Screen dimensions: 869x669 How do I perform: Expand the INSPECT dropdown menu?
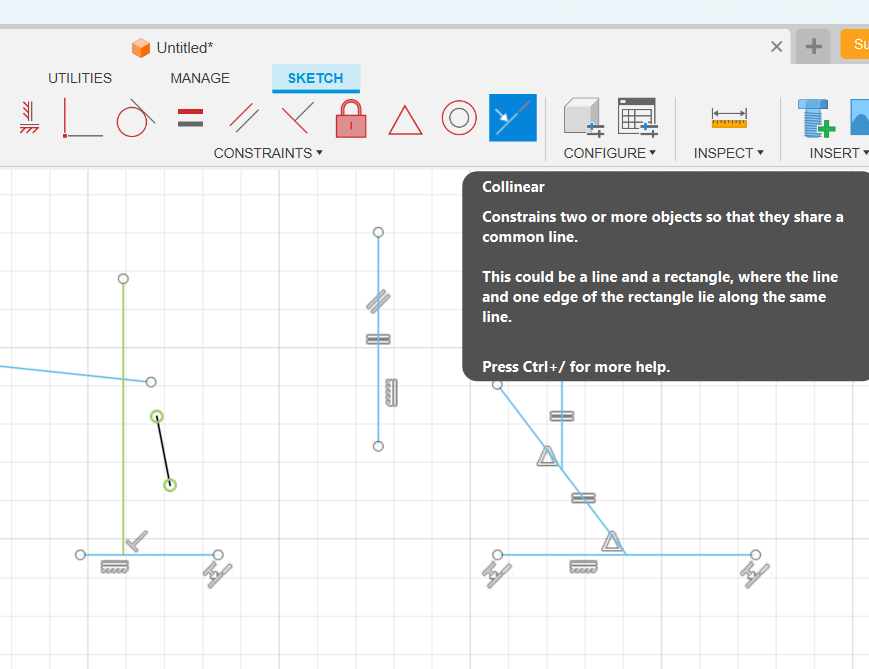click(729, 153)
